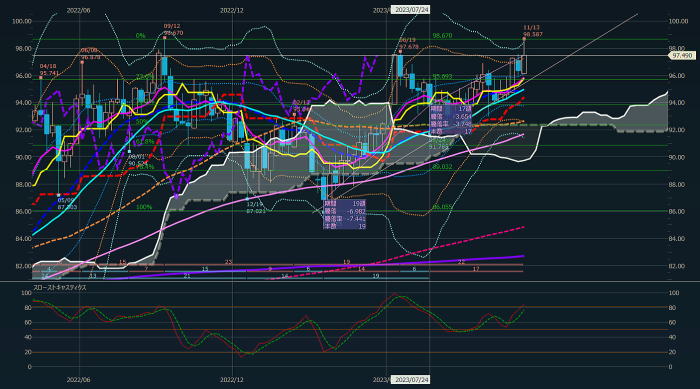This screenshot has width=700, height=389.
Task: Click 100.00 on the right price axis
Action: click(679, 21)
